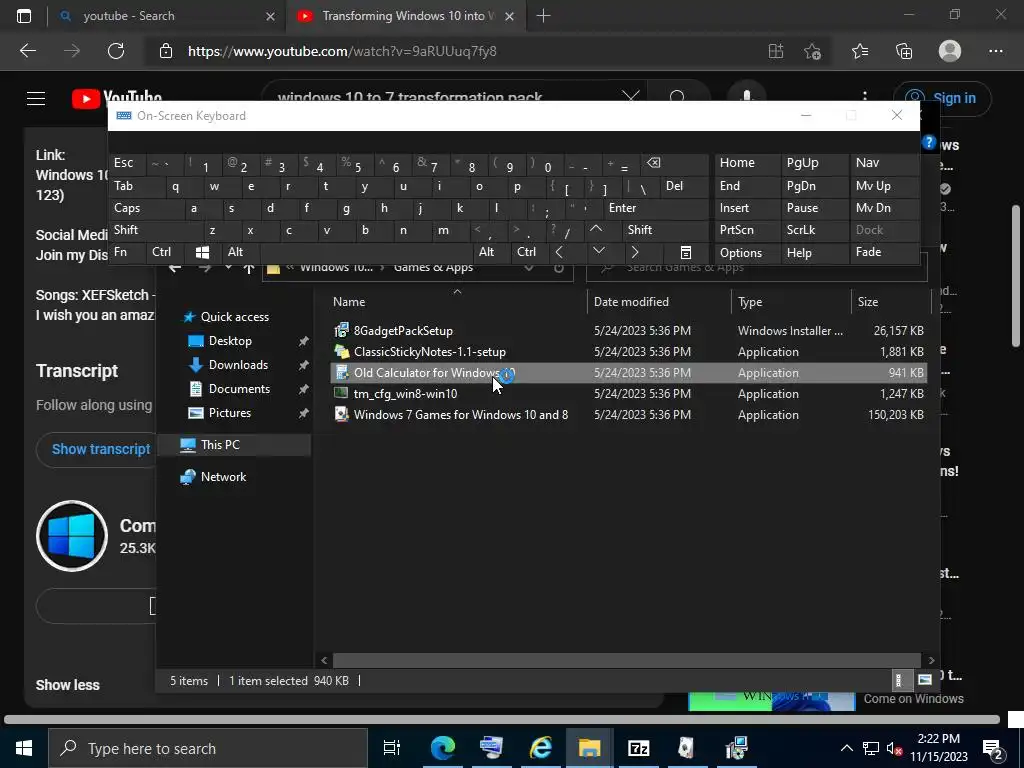Click the Show transcript button

(101, 449)
